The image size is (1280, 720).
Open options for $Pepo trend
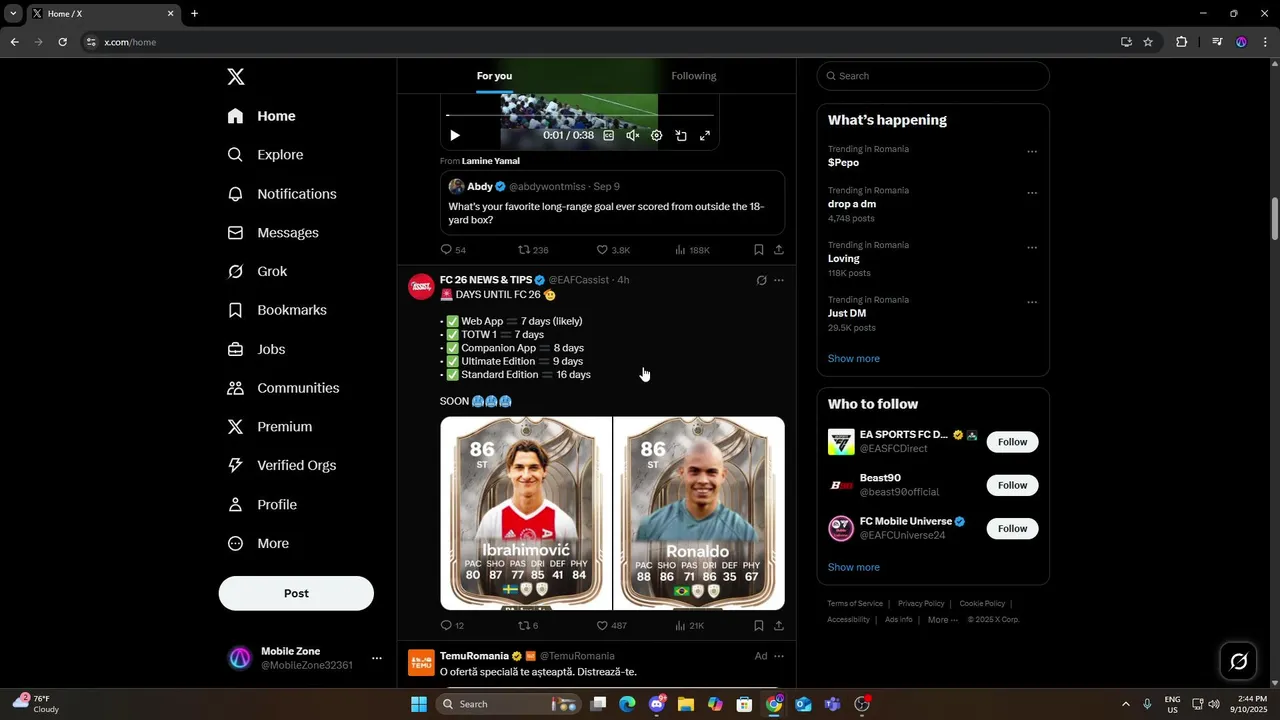tap(1033, 152)
